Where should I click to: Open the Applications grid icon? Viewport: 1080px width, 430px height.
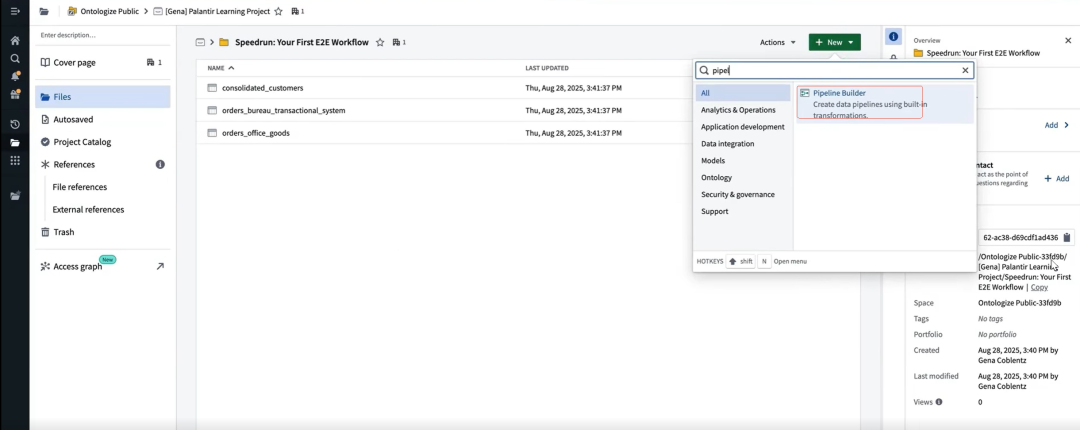14,161
